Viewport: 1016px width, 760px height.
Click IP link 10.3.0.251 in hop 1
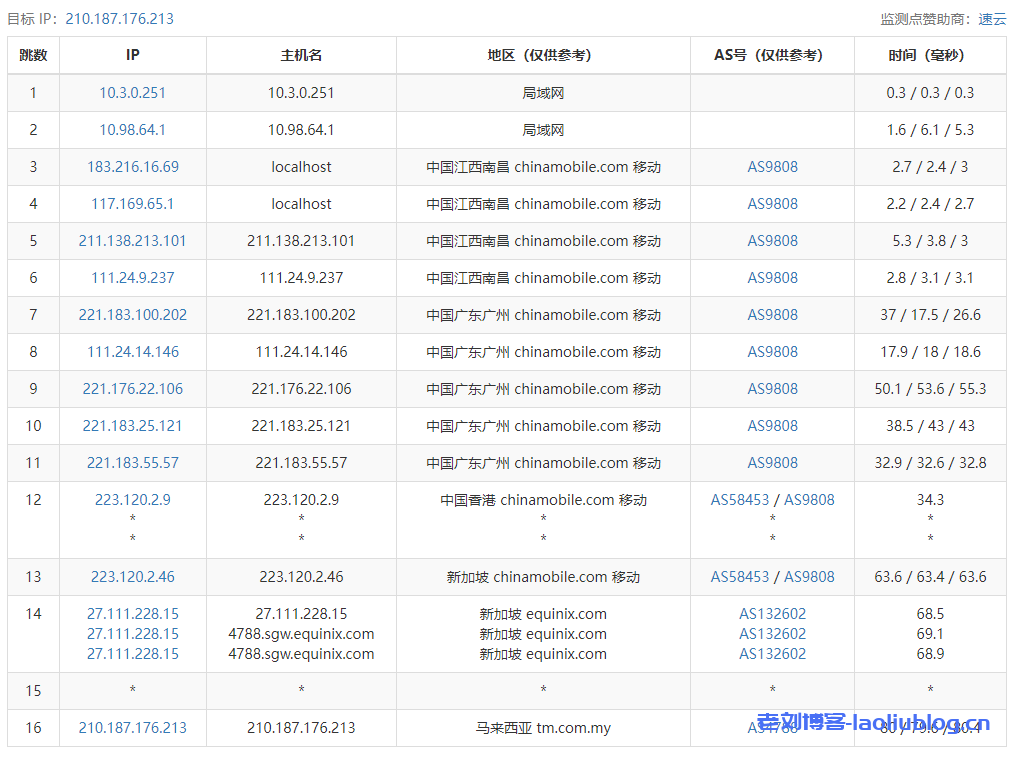[x=132, y=93]
